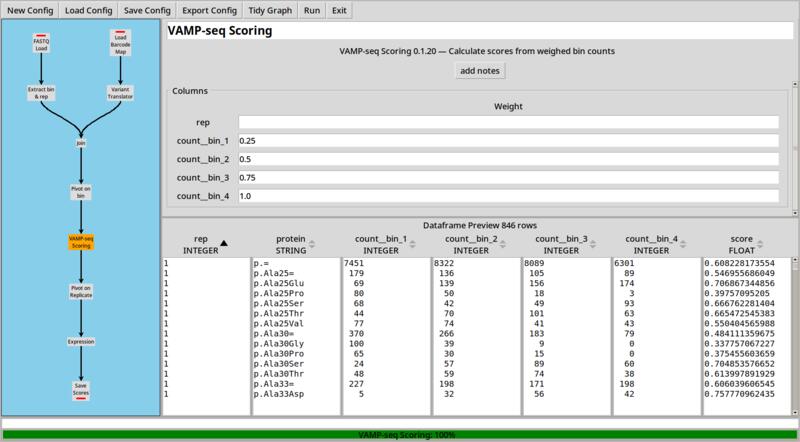Click the add notes button
The width and height of the screenshot is (800, 442).
click(x=480, y=71)
